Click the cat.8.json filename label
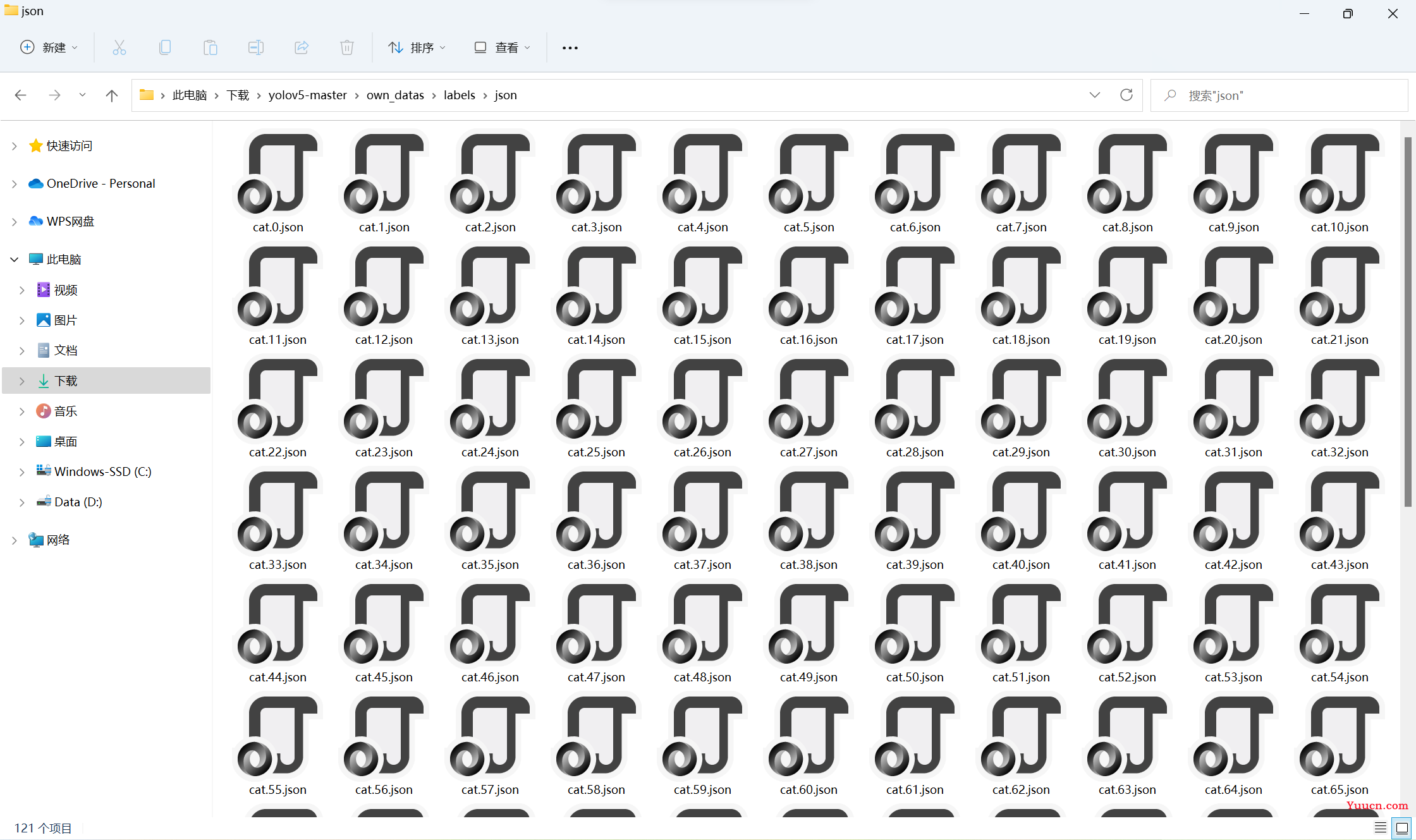 pyautogui.click(x=1128, y=228)
